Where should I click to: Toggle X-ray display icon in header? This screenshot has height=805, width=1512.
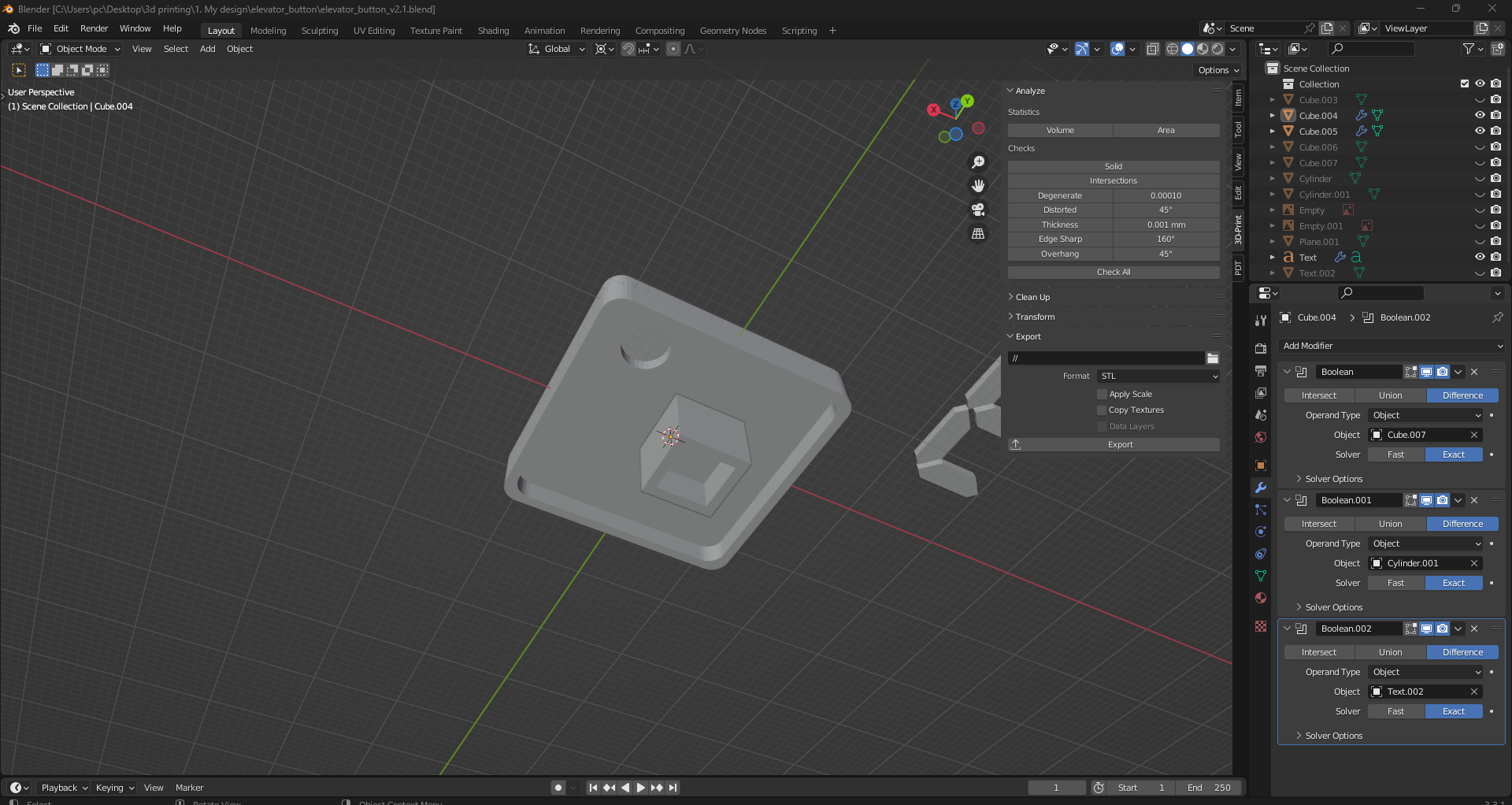click(1152, 49)
